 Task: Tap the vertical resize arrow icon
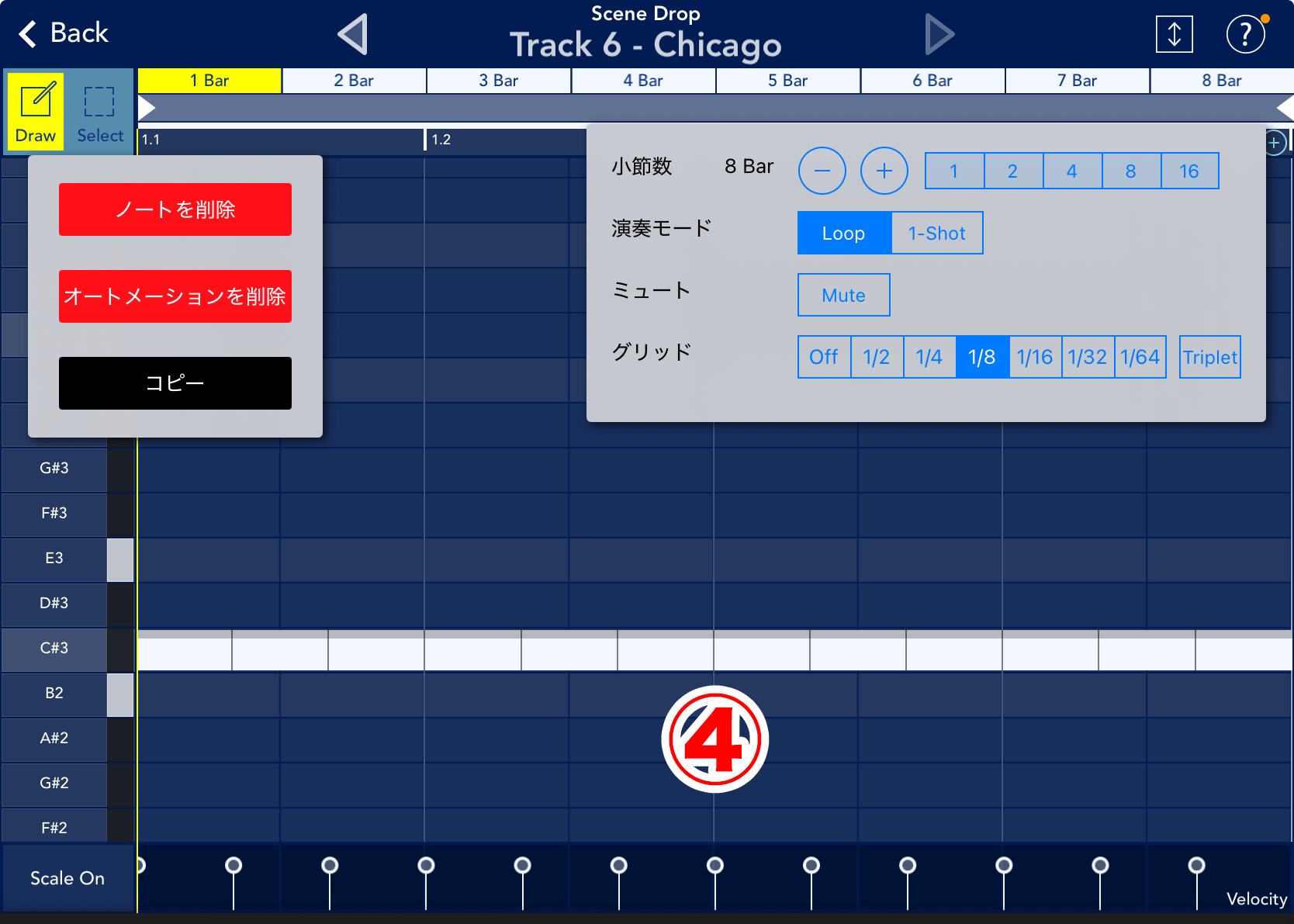1174,34
